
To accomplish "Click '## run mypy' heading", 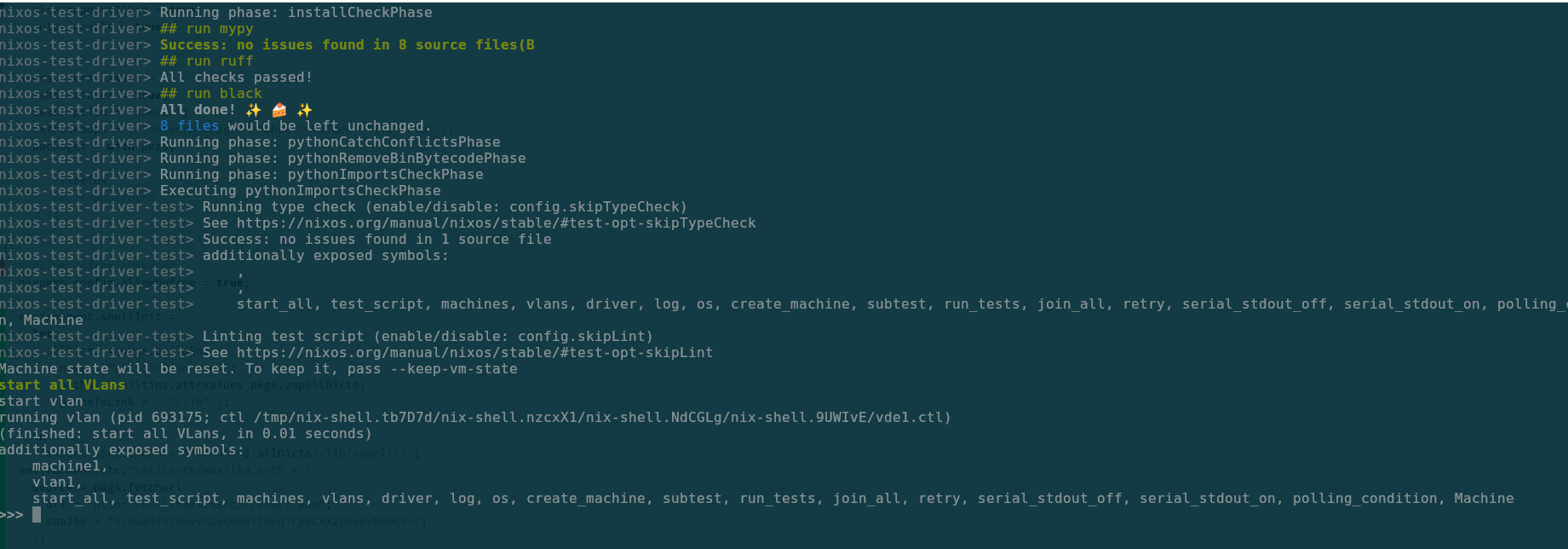I will (x=207, y=29).
